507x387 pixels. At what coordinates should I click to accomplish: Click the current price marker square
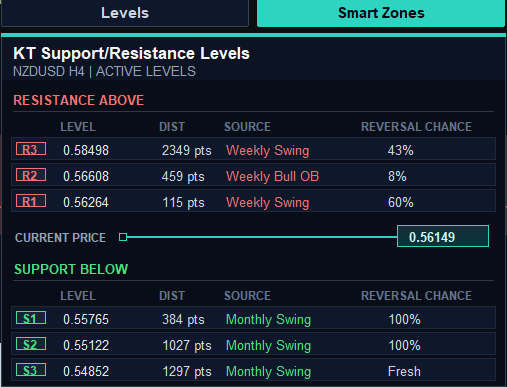pyautogui.click(x=123, y=237)
